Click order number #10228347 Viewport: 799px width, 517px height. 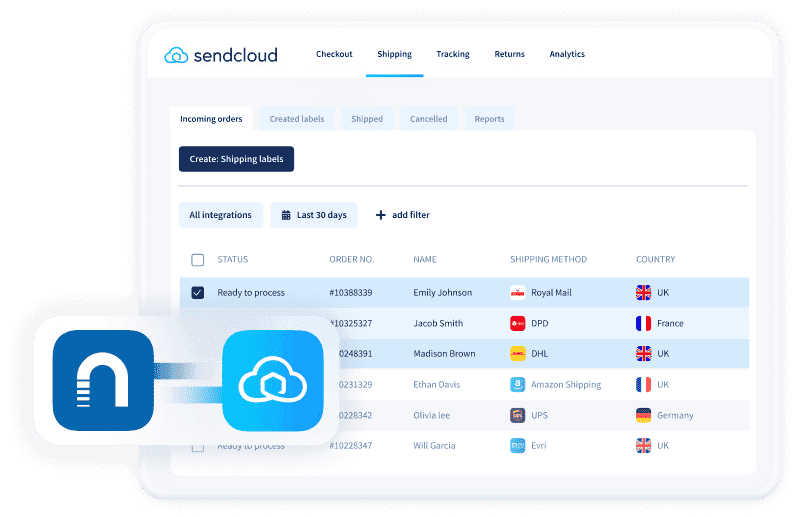click(x=351, y=446)
